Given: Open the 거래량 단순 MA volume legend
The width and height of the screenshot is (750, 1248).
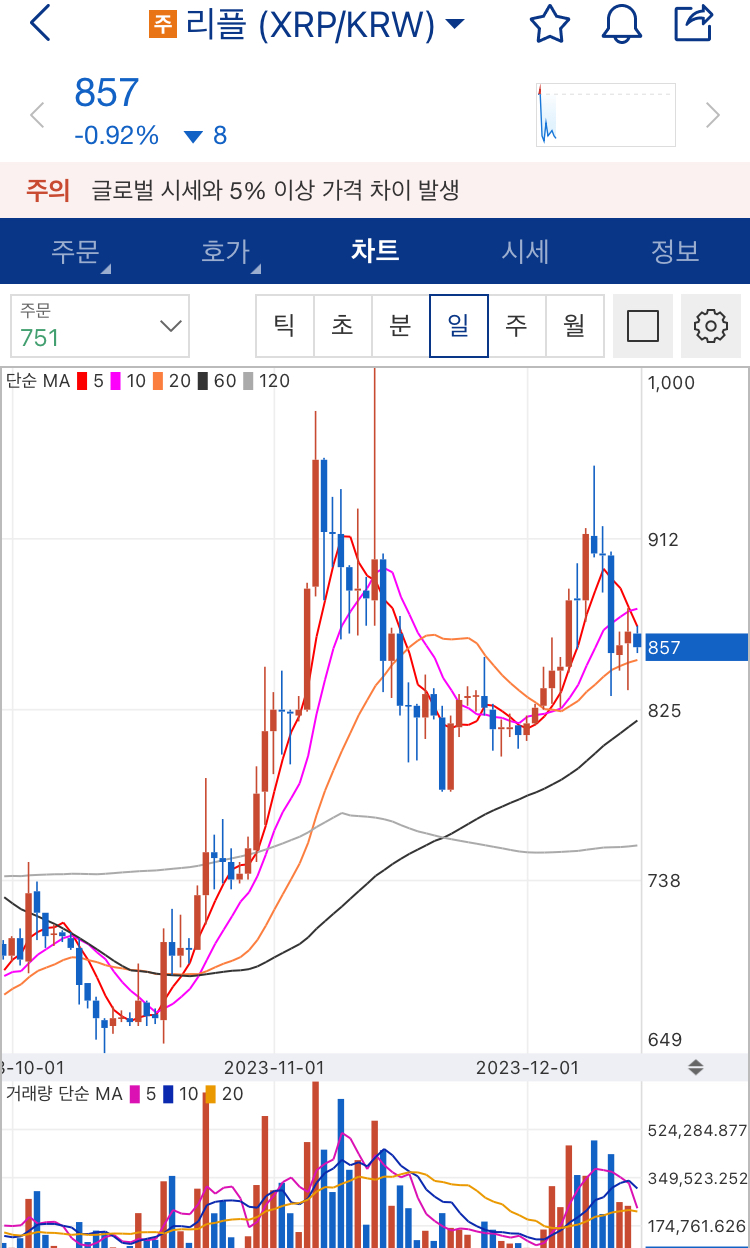Looking at the screenshot, I should pyautogui.click(x=63, y=1094).
